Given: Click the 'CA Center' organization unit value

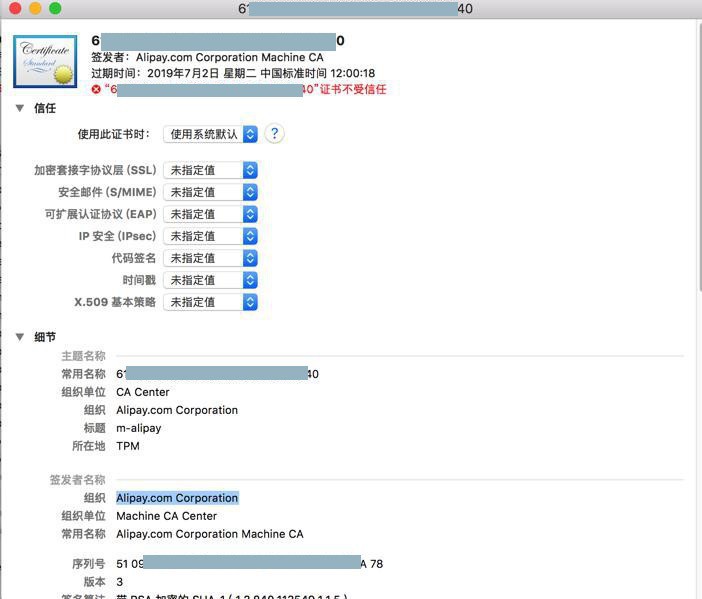Looking at the screenshot, I should (143, 392).
